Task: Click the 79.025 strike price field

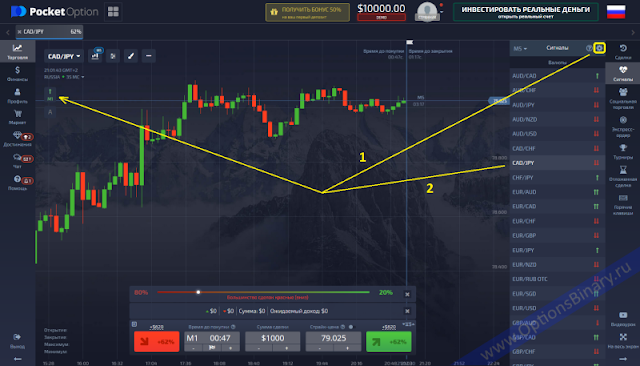Action: click(333, 338)
